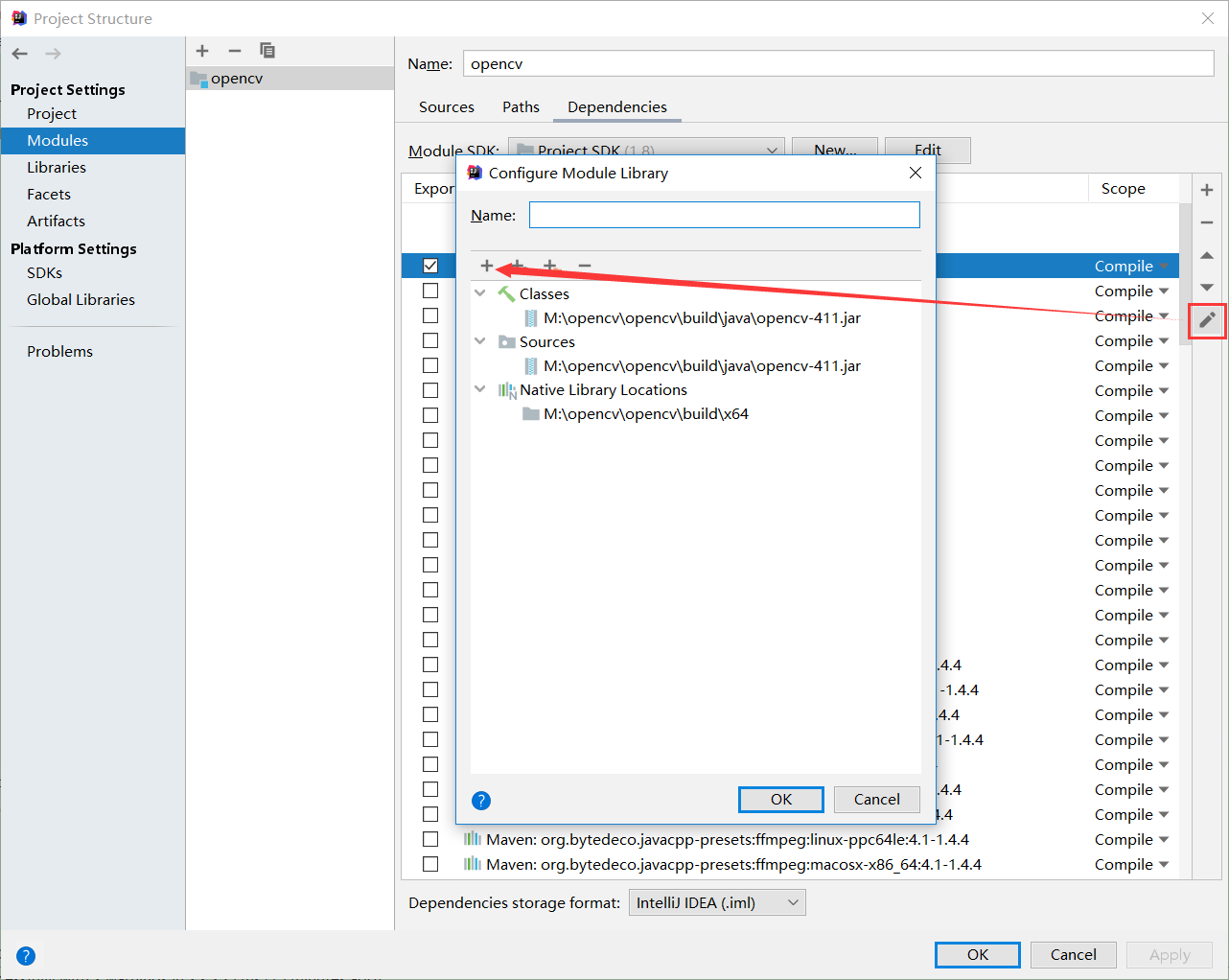The image size is (1229, 980).
Task: Focus the module Name field containing opencv
Action: tap(839, 63)
